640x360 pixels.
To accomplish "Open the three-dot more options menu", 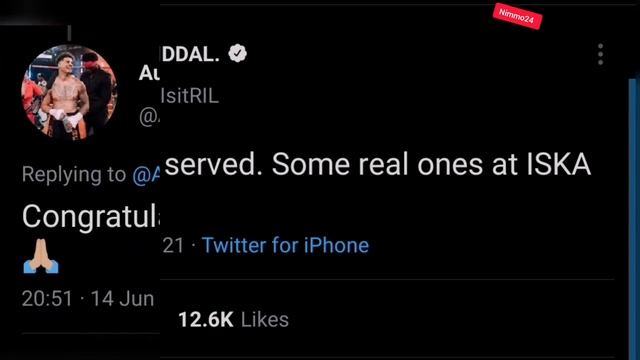I will point(600,54).
